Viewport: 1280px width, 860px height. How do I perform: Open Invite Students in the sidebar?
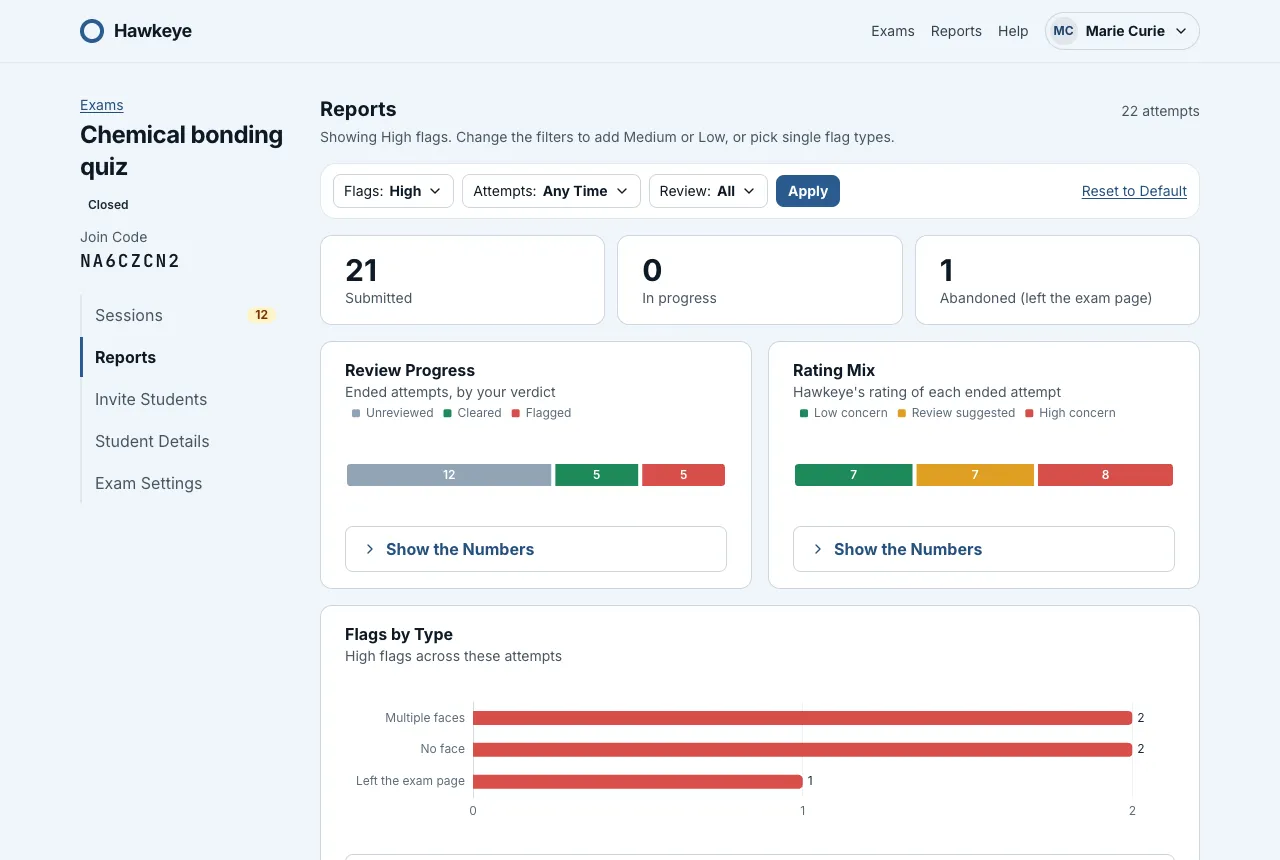[181, 399]
